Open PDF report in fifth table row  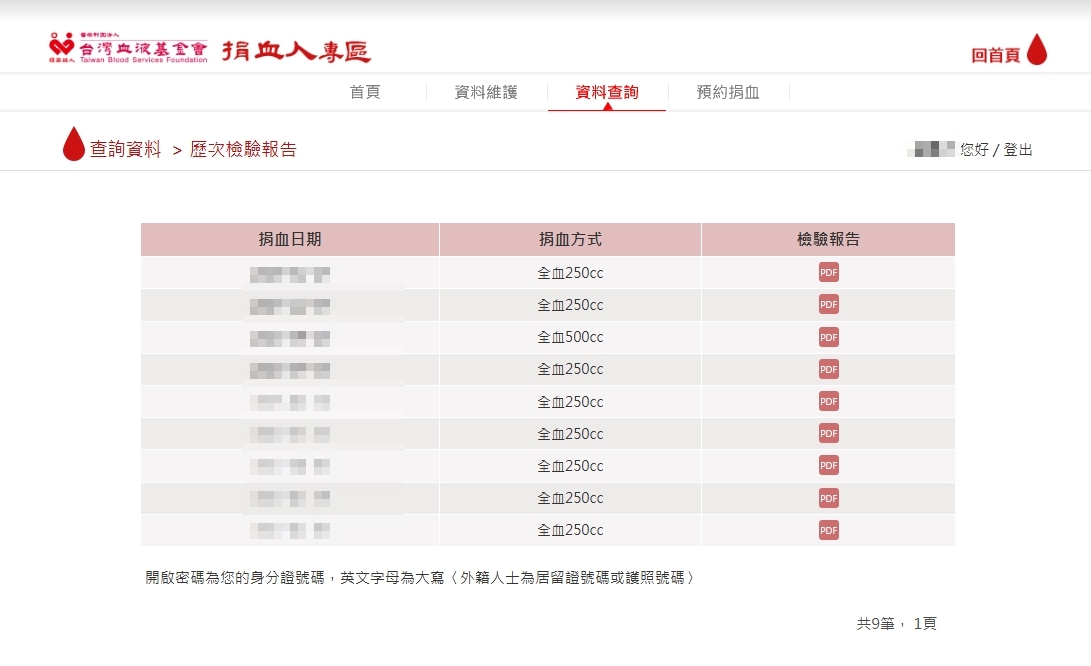[828, 401]
